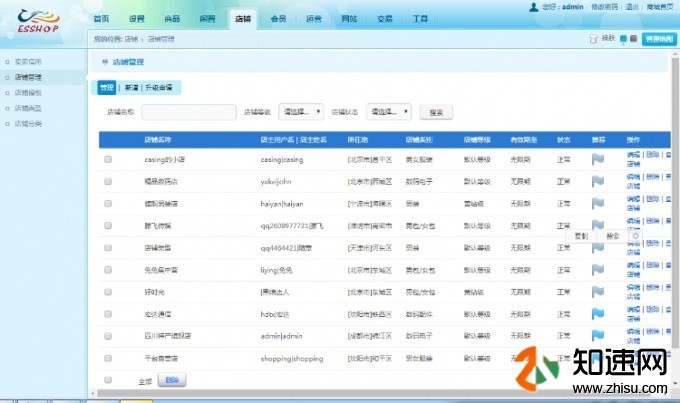Switch to the 新增 tab
This screenshot has height=403, width=680.
click(131, 88)
